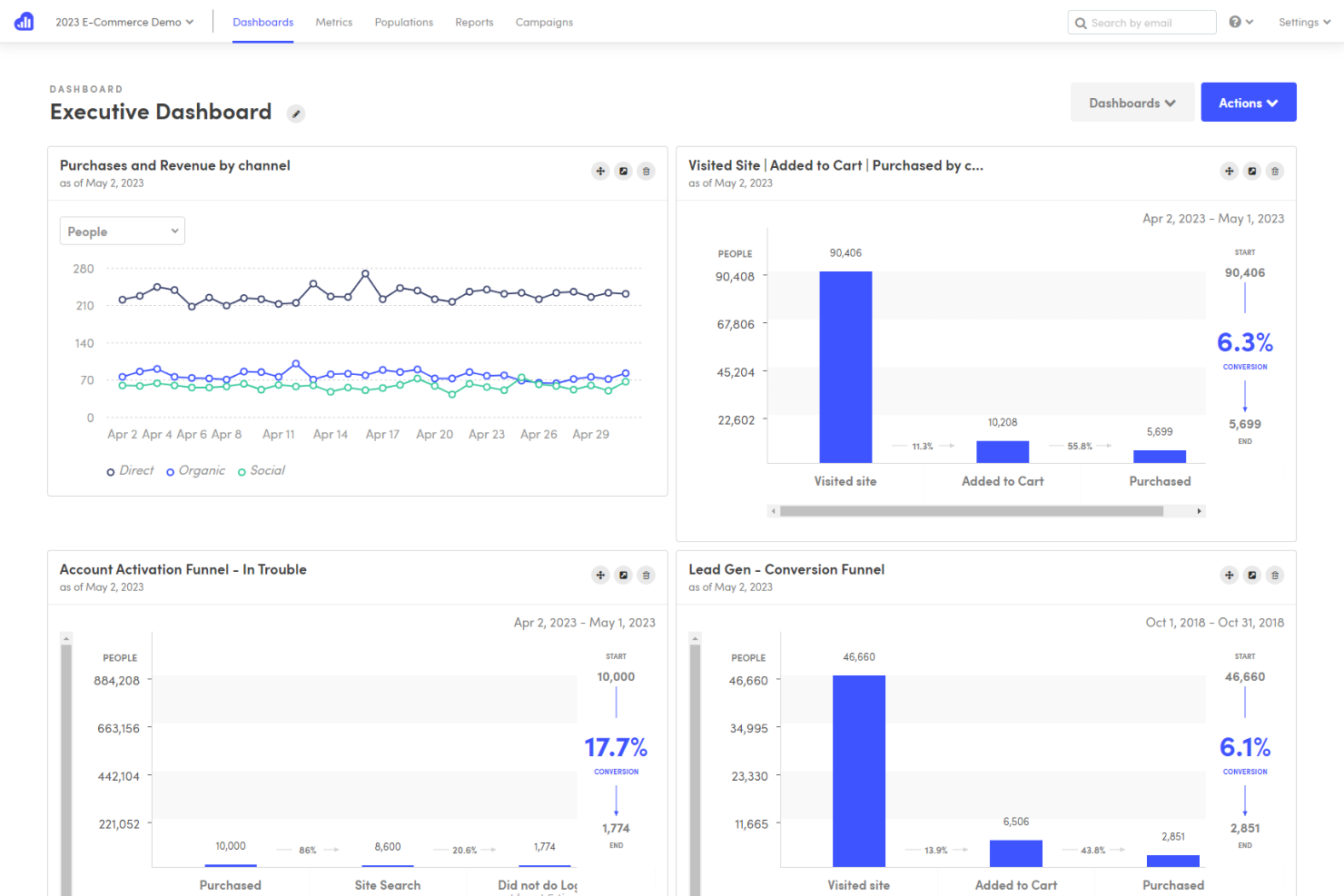This screenshot has width=1344, height=896.
Task: Open the Purchases and Revenue by channel report
Action: pyautogui.click(x=623, y=171)
